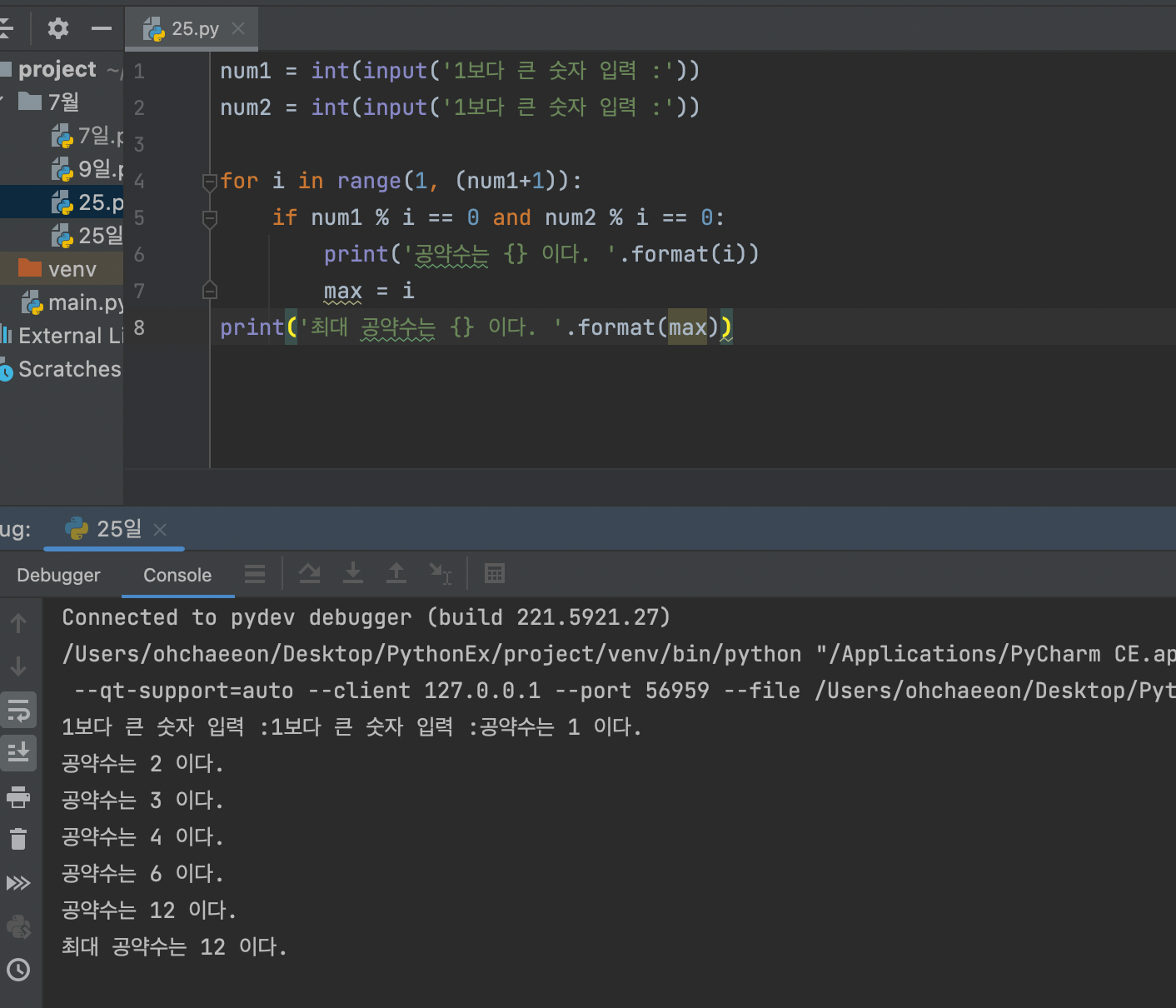The height and width of the screenshot is (1008, 1176).
Task: Select the venv folder in the project tree
Action: coord(62,269)
